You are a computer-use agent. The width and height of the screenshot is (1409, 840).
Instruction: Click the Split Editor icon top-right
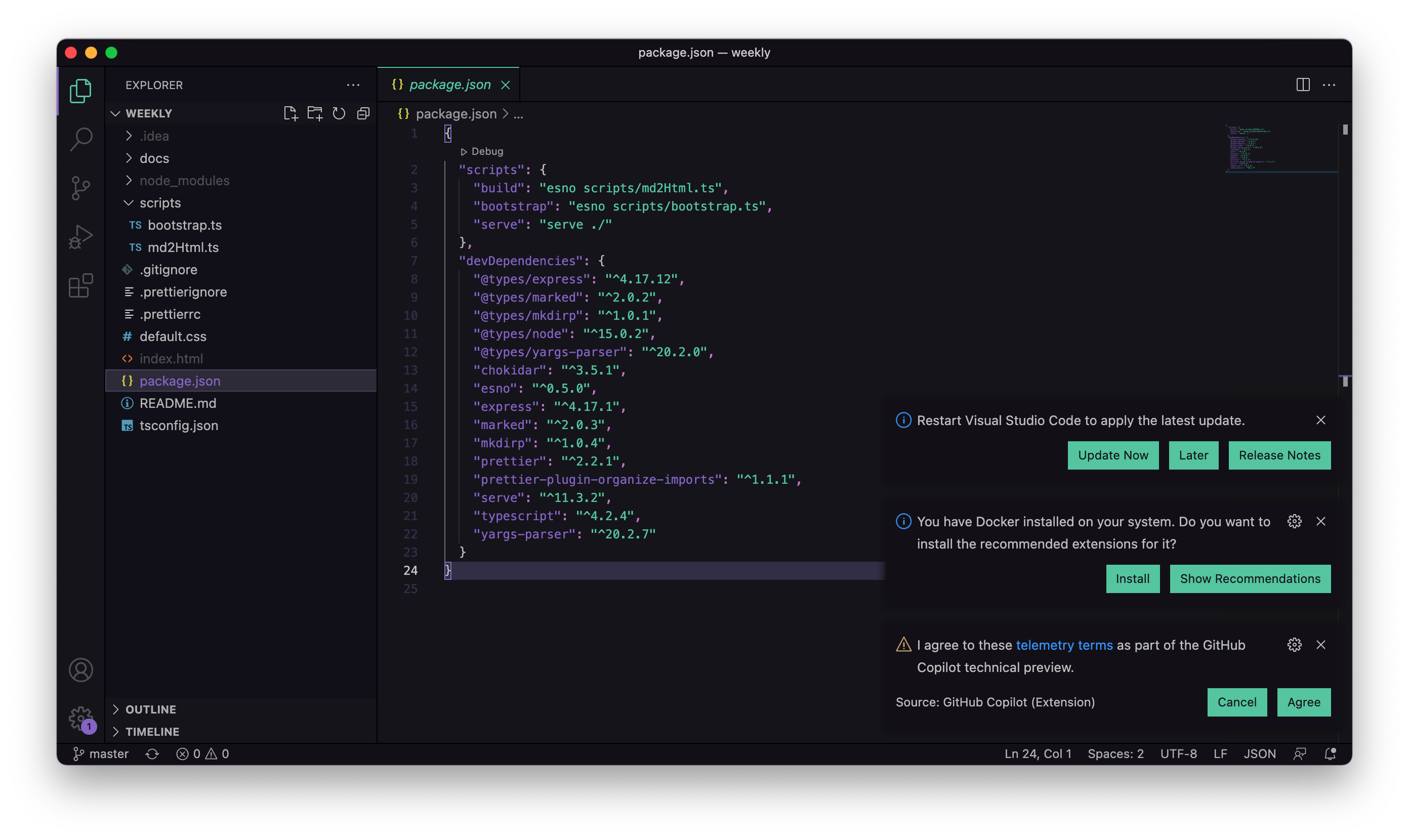pos(1303,83)
